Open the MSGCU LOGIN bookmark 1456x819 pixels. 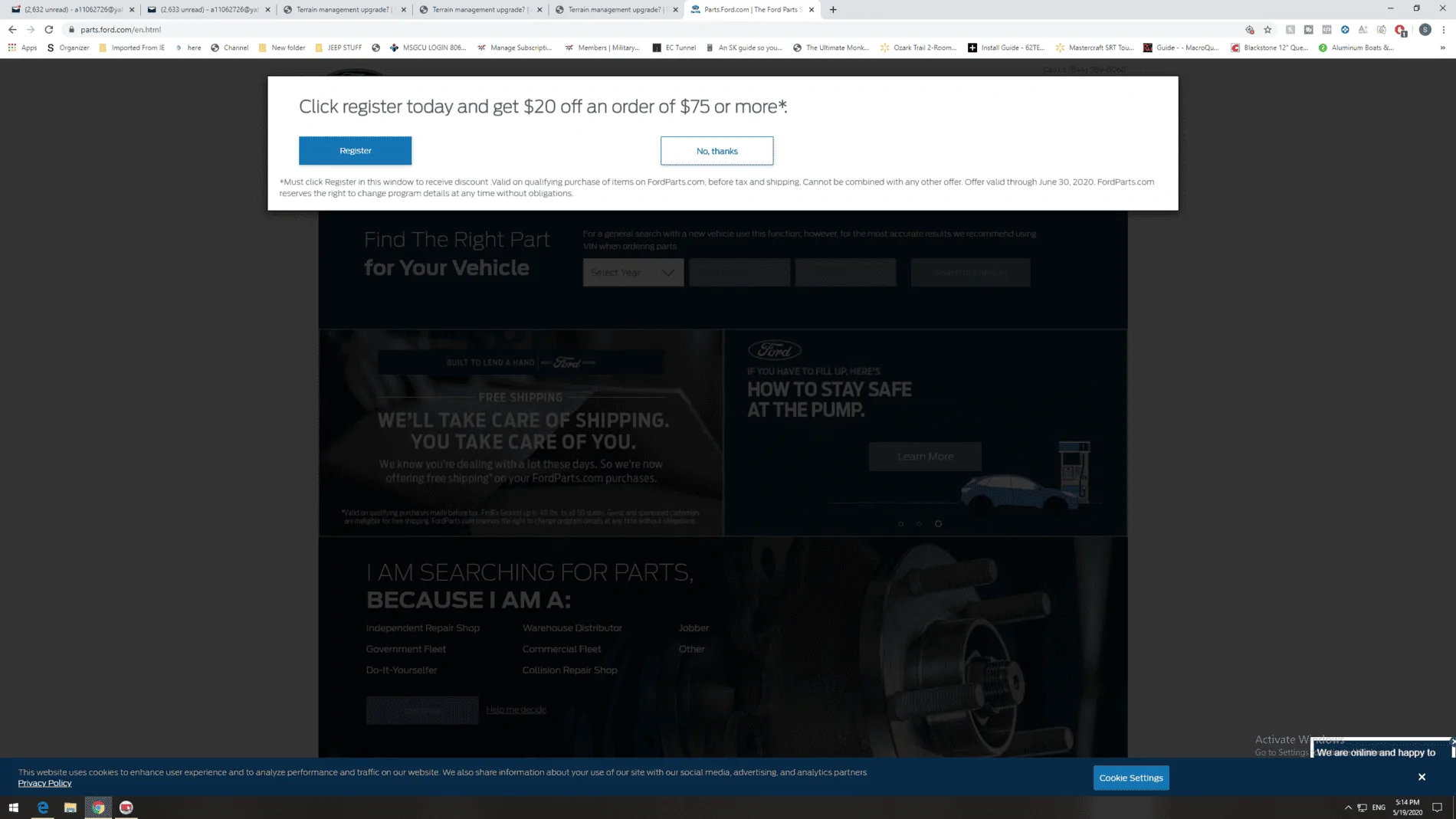[x=428, y=48]
